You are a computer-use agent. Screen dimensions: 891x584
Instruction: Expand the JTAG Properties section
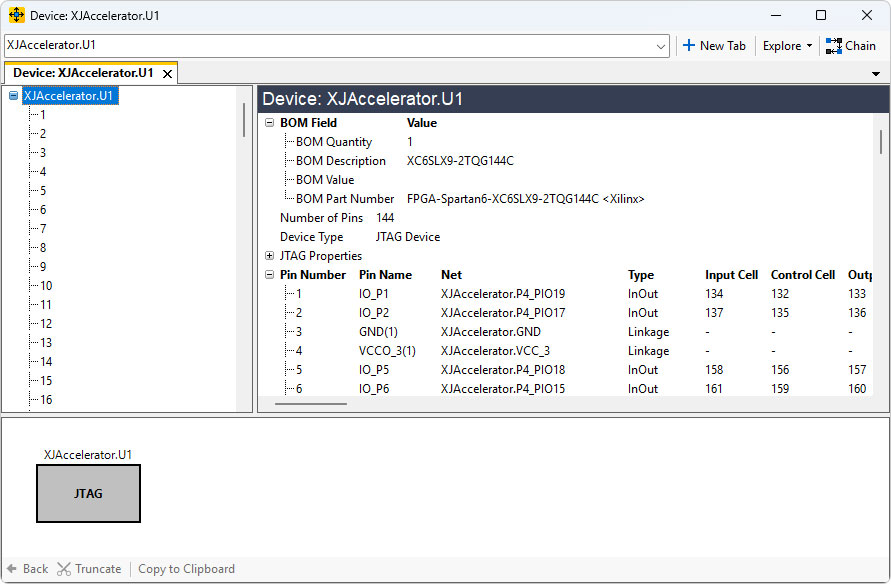[x=269, y=256]
